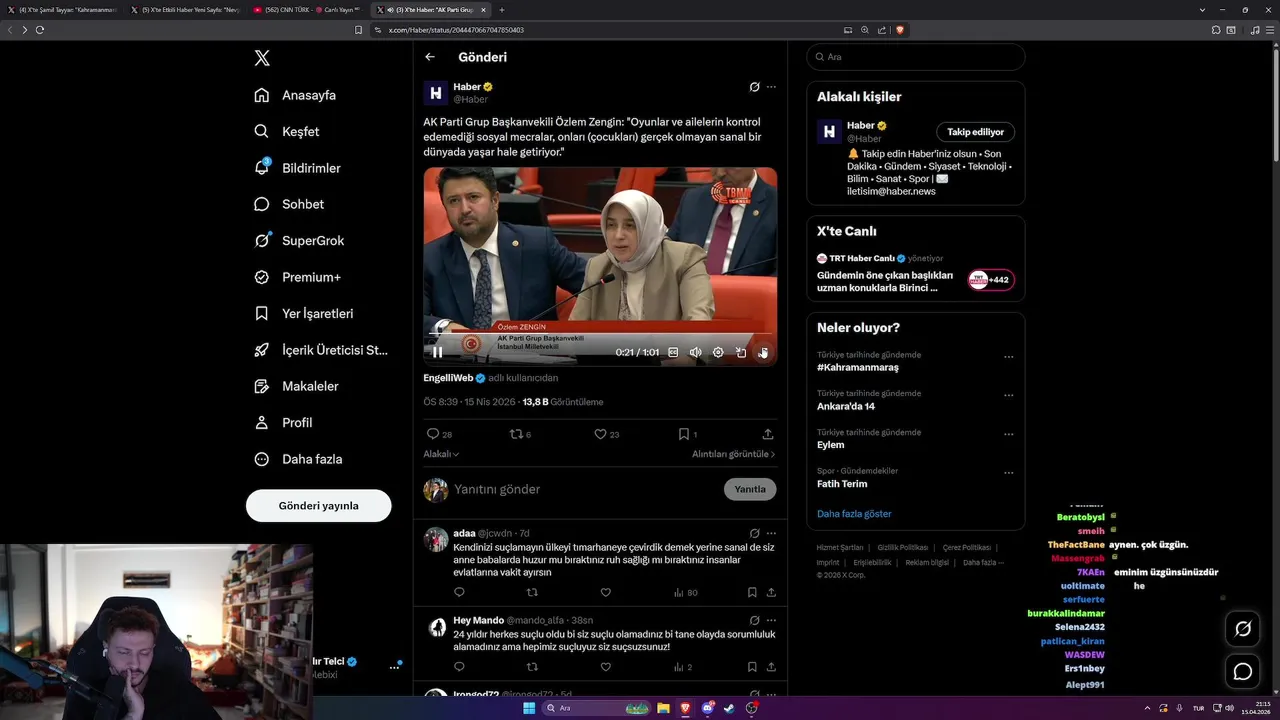
Task: Pause the video
Action: point(437,352)
